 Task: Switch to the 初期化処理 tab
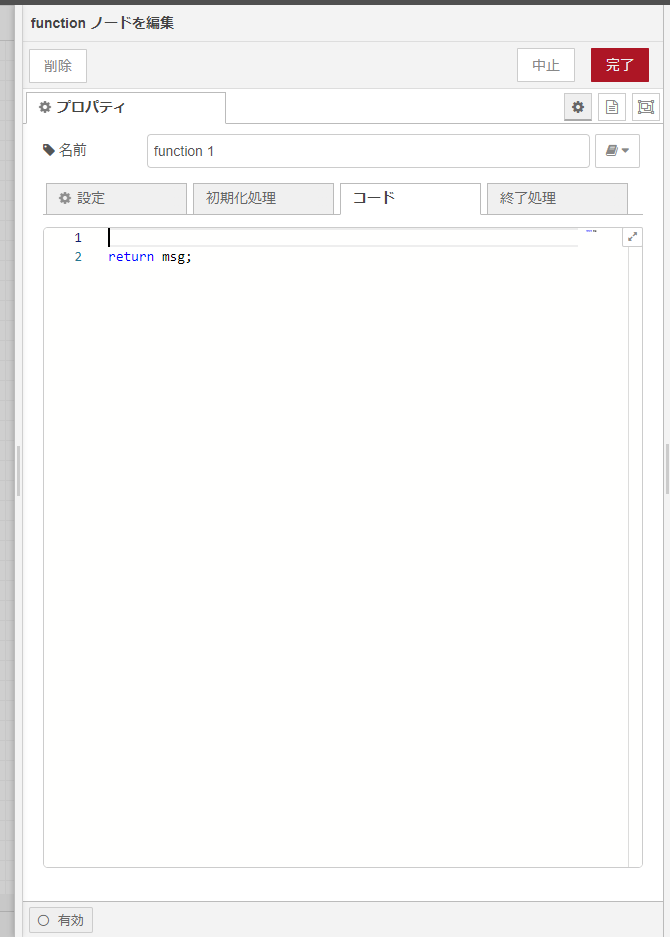(x=264, y=198)
